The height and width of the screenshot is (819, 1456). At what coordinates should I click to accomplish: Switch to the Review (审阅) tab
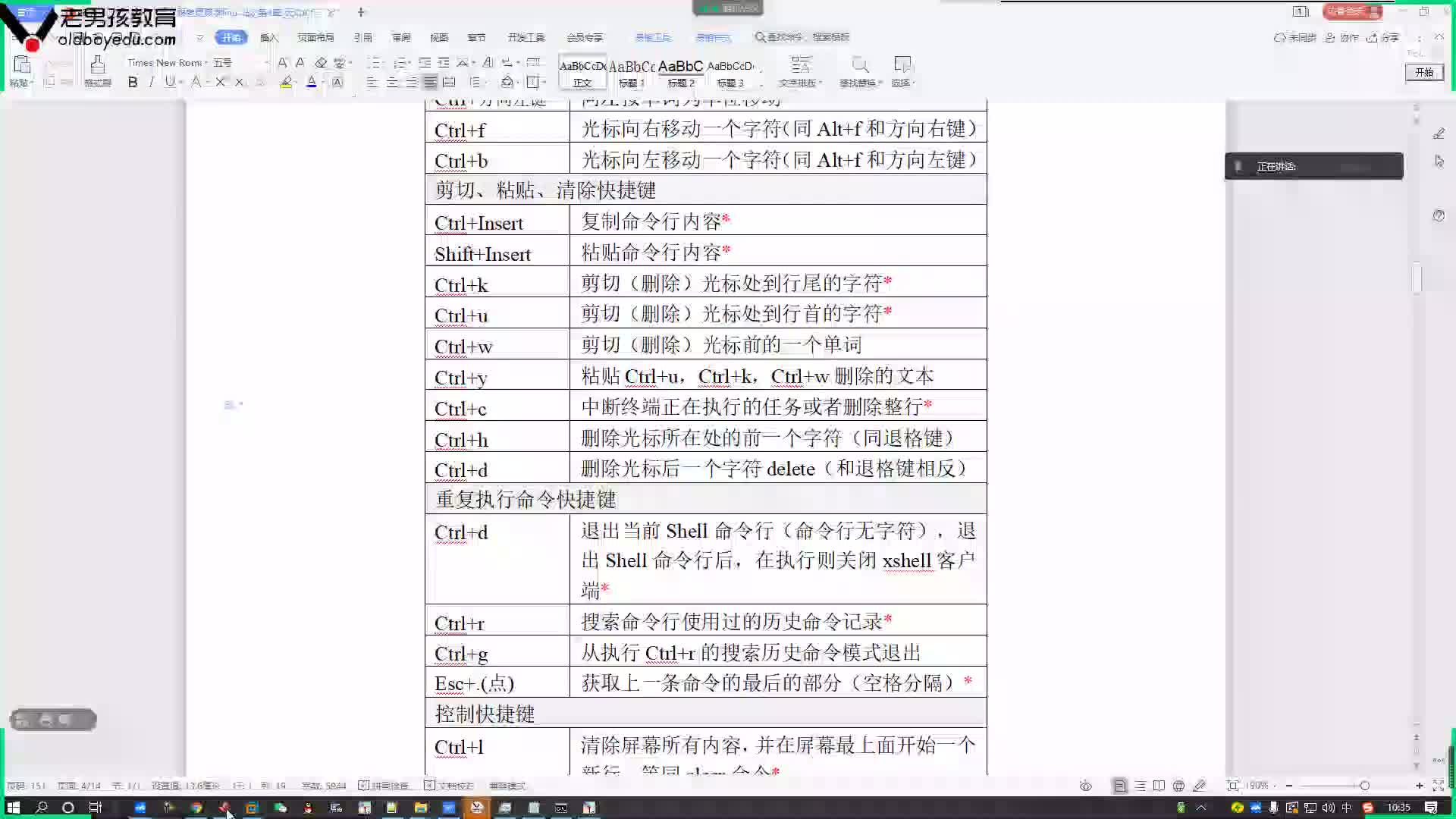(x=401, y=37)
